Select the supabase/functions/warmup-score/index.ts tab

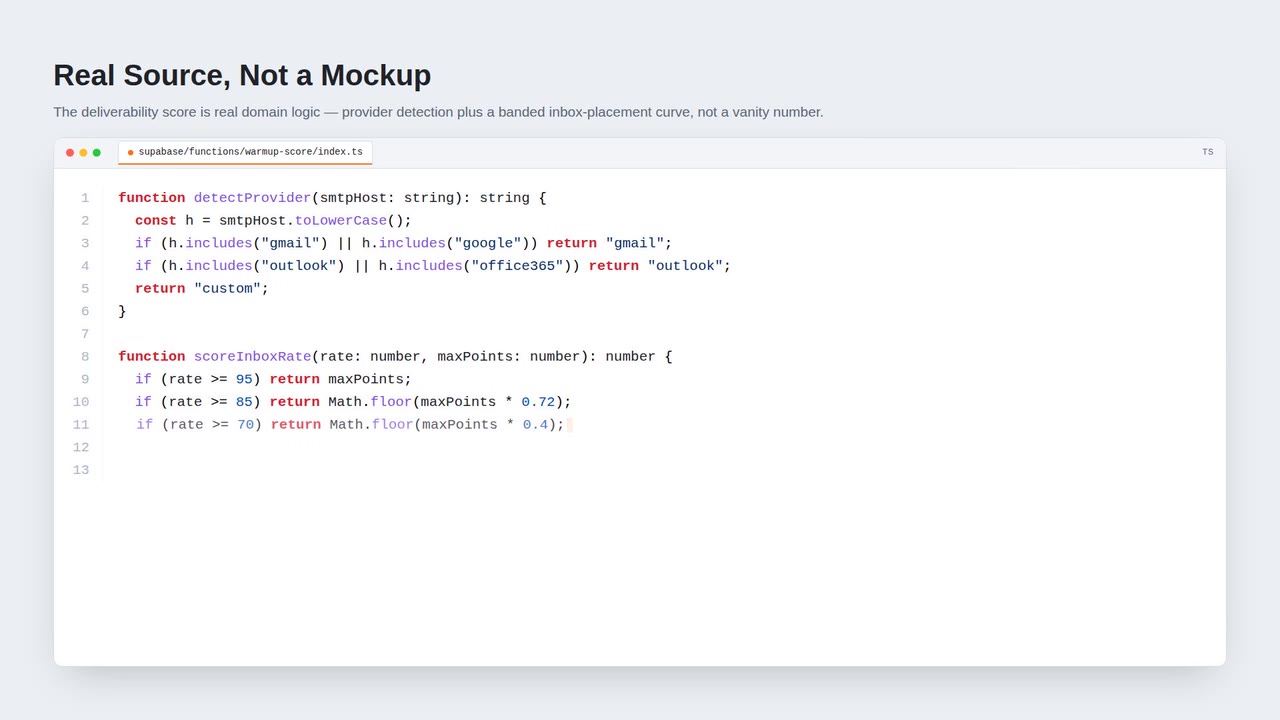click(x=245, y=152)
